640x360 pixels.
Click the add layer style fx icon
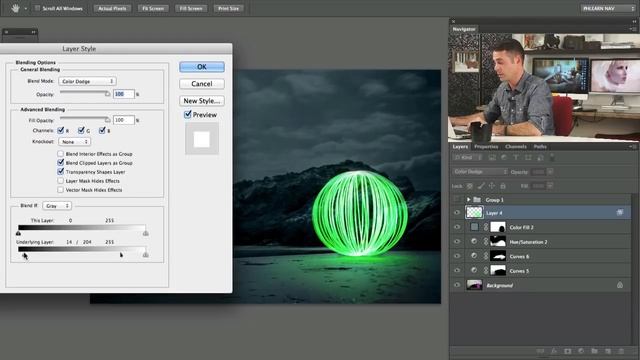(554, 351)
